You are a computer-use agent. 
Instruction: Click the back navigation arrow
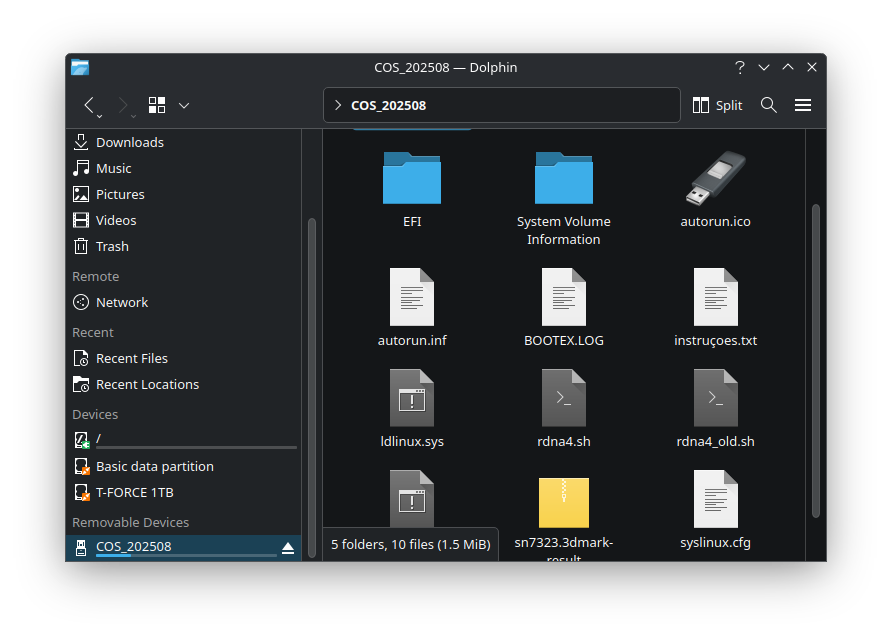(x=89, y=105)
